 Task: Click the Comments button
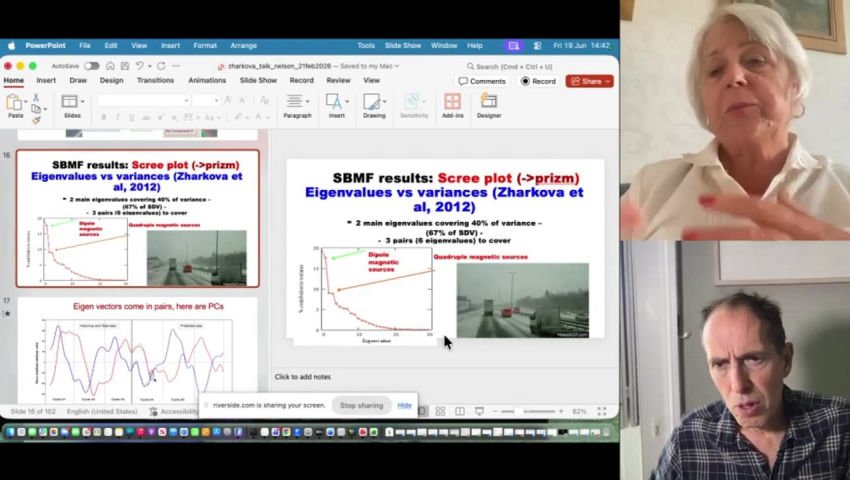pos(482,81)
